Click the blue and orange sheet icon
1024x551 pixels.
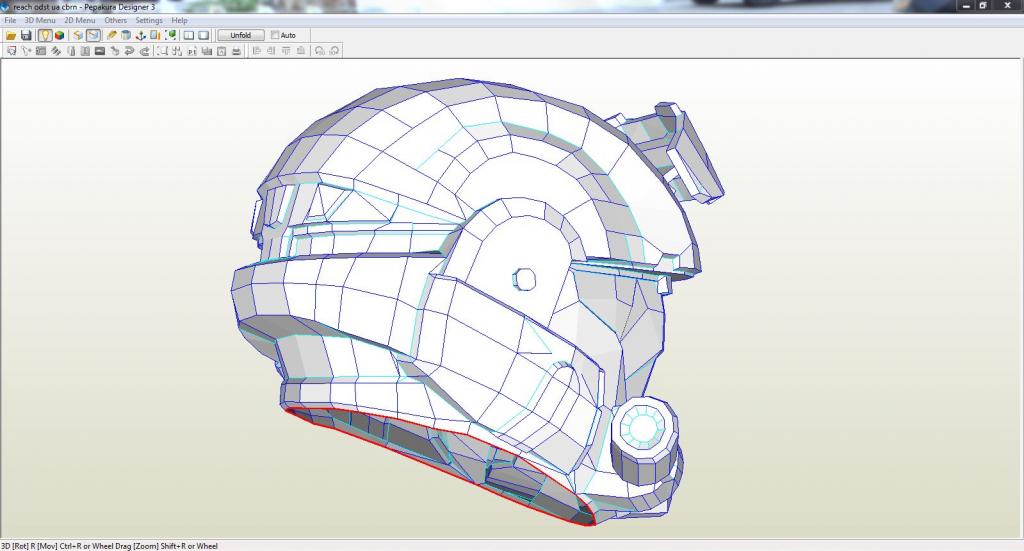tap(155, 35)
